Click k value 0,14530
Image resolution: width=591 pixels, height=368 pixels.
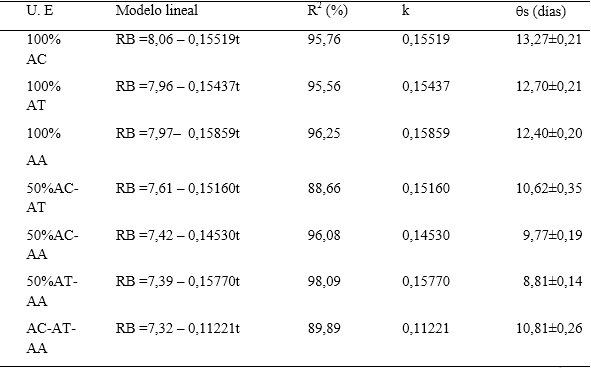click(426, 235)
